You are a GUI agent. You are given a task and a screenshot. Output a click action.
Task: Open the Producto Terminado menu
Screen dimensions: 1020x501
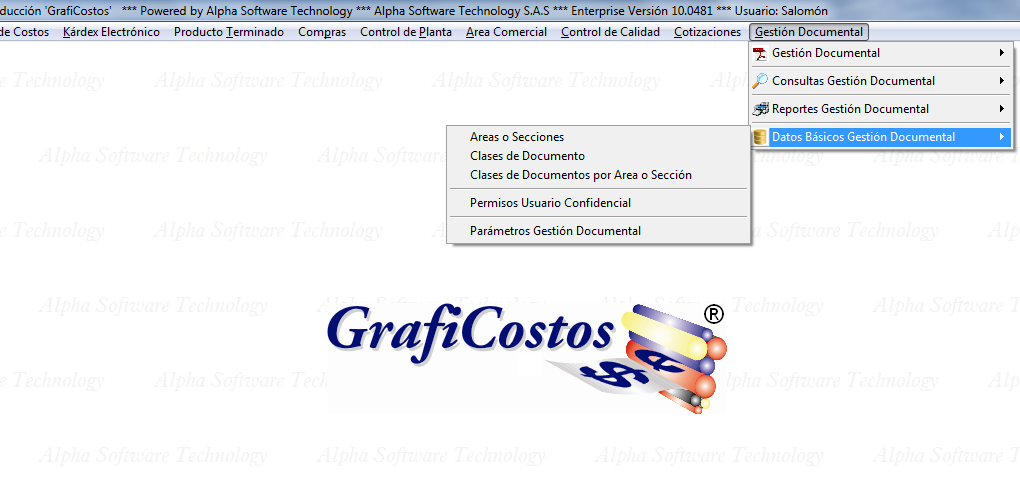229,32
